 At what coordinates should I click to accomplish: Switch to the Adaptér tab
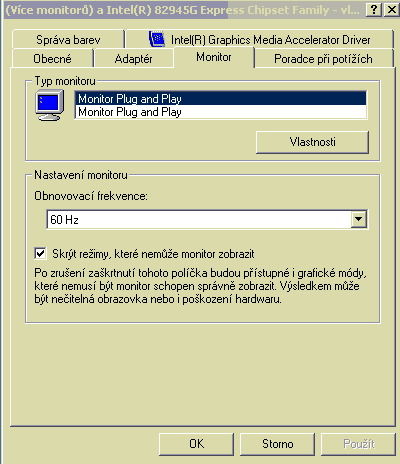click(x=133, y=59)
